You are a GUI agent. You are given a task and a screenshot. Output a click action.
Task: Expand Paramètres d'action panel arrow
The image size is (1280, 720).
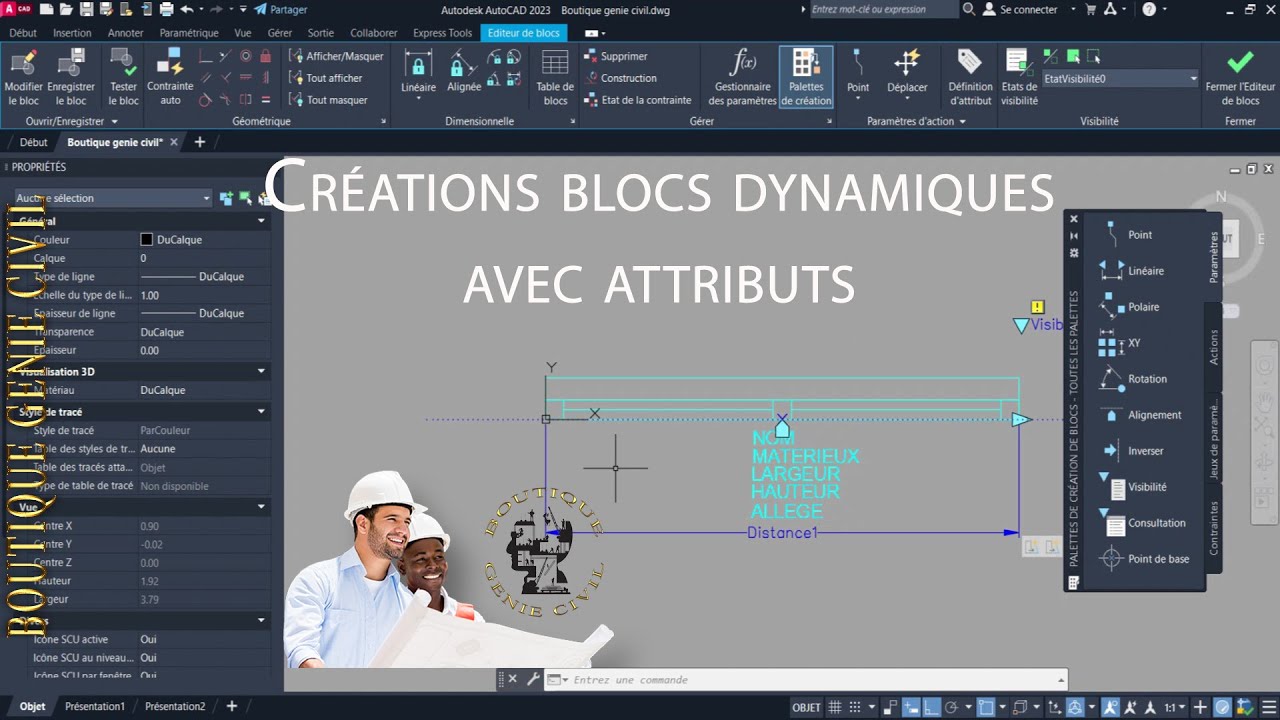963,121
